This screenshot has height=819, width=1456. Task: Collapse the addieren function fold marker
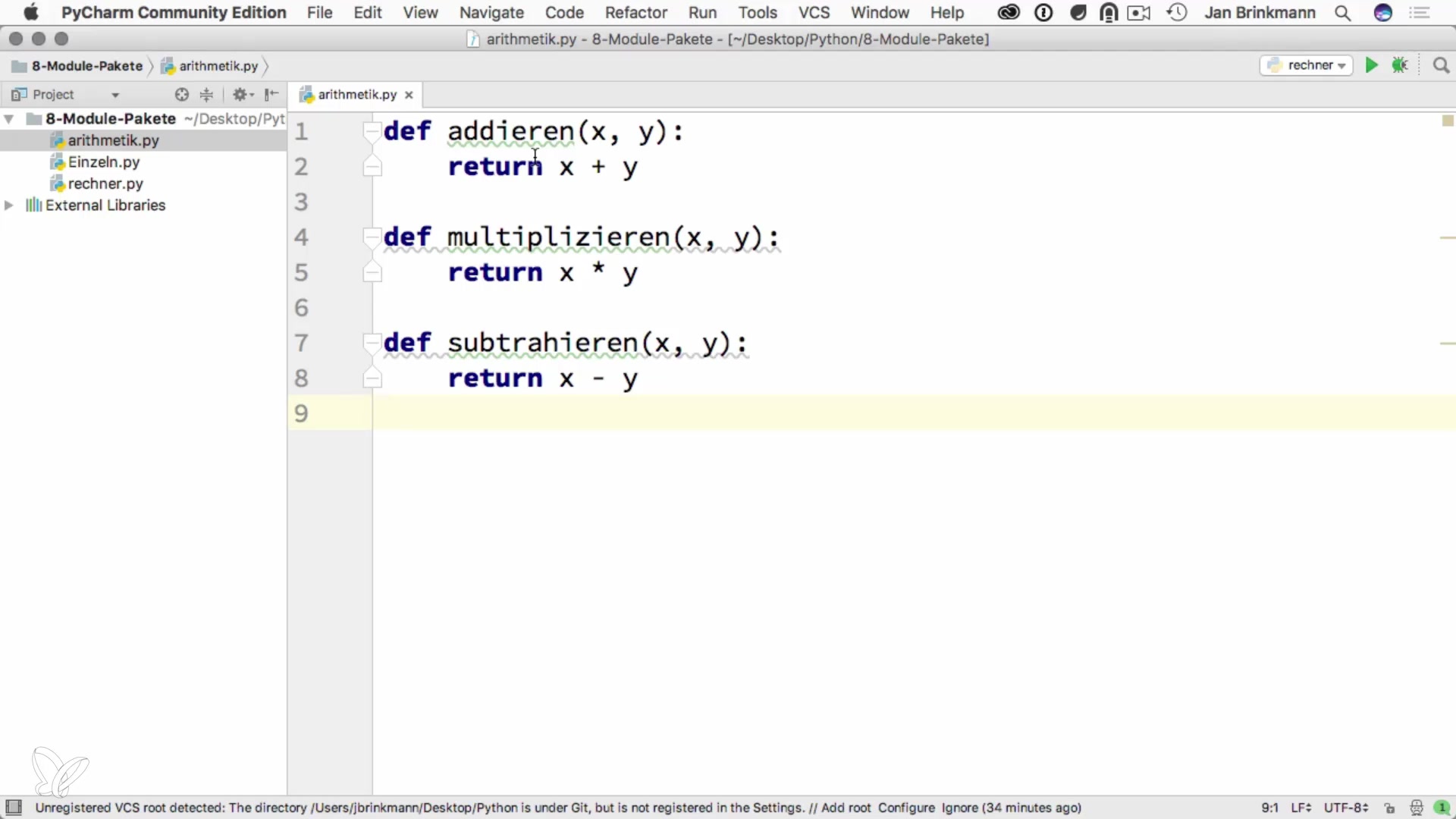372,131
